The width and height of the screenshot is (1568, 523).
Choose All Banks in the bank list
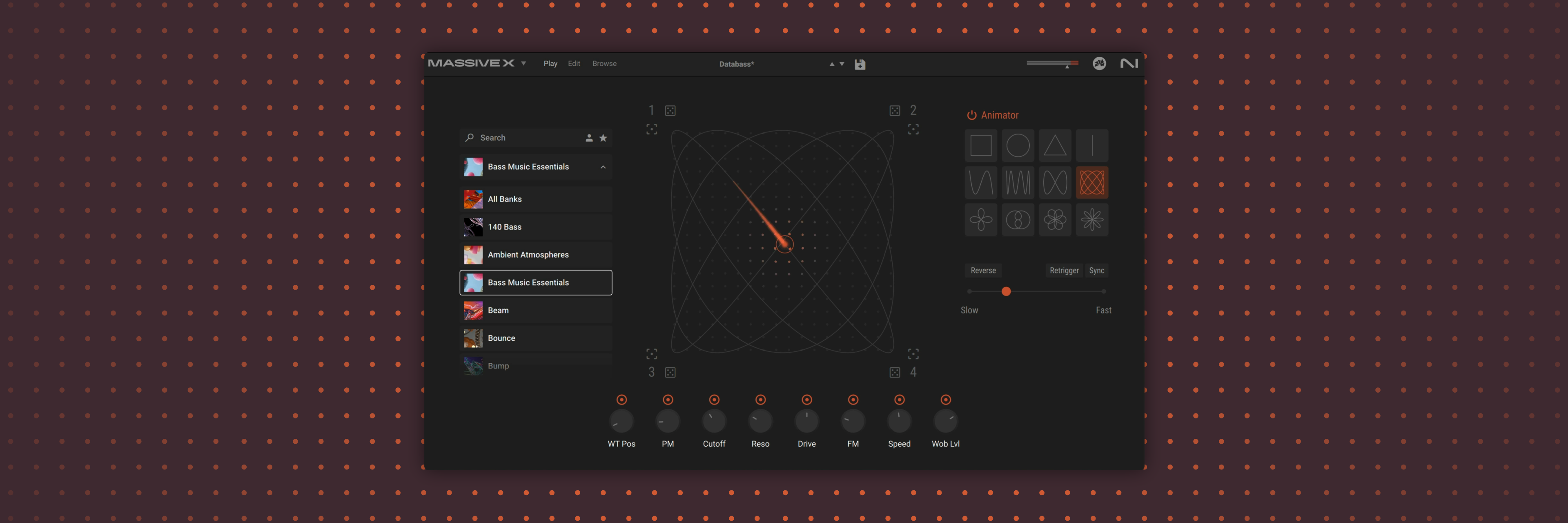point(536,199)
